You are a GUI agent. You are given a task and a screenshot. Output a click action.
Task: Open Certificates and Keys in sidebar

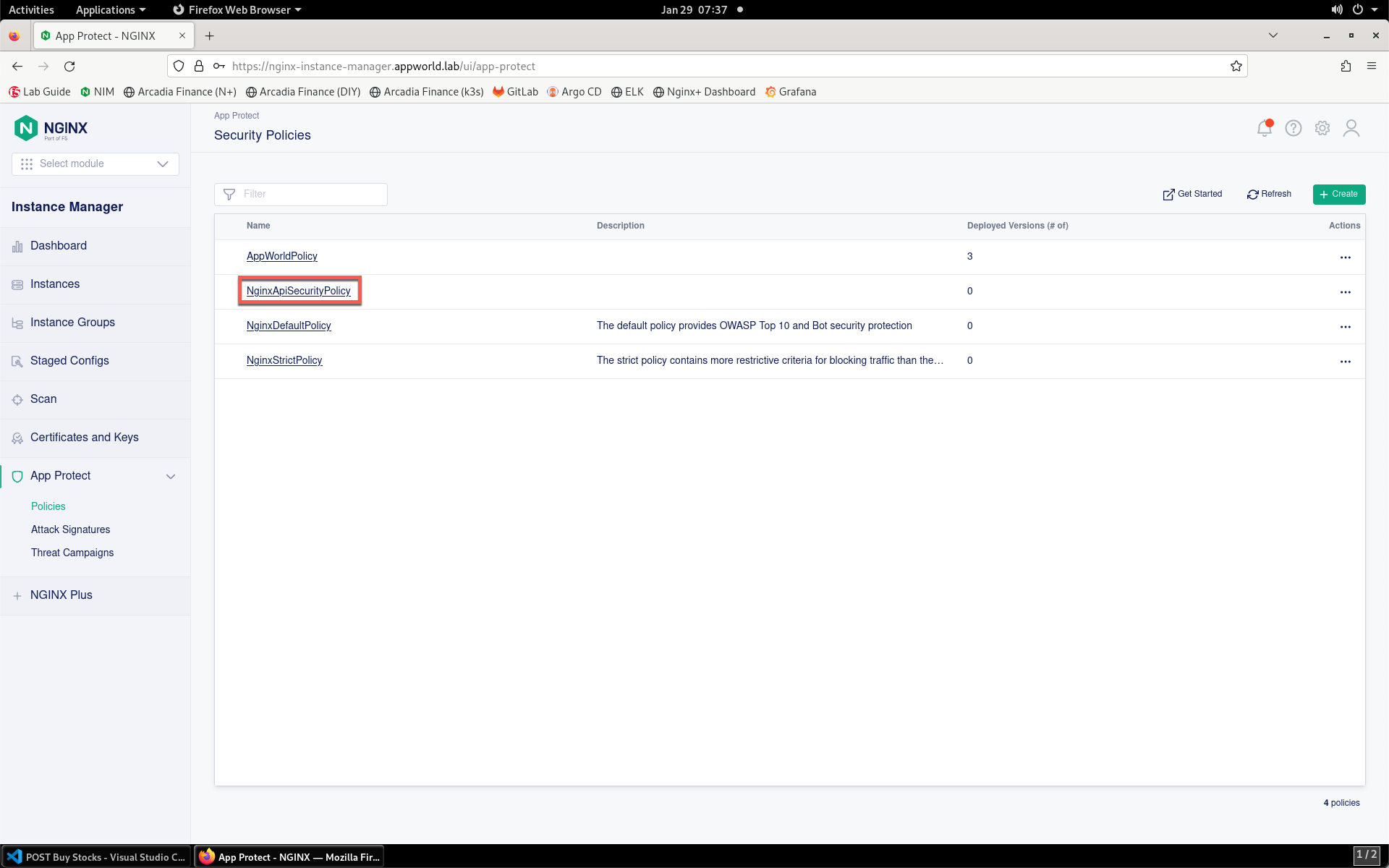pyautogui.click(x=95, y=438)
